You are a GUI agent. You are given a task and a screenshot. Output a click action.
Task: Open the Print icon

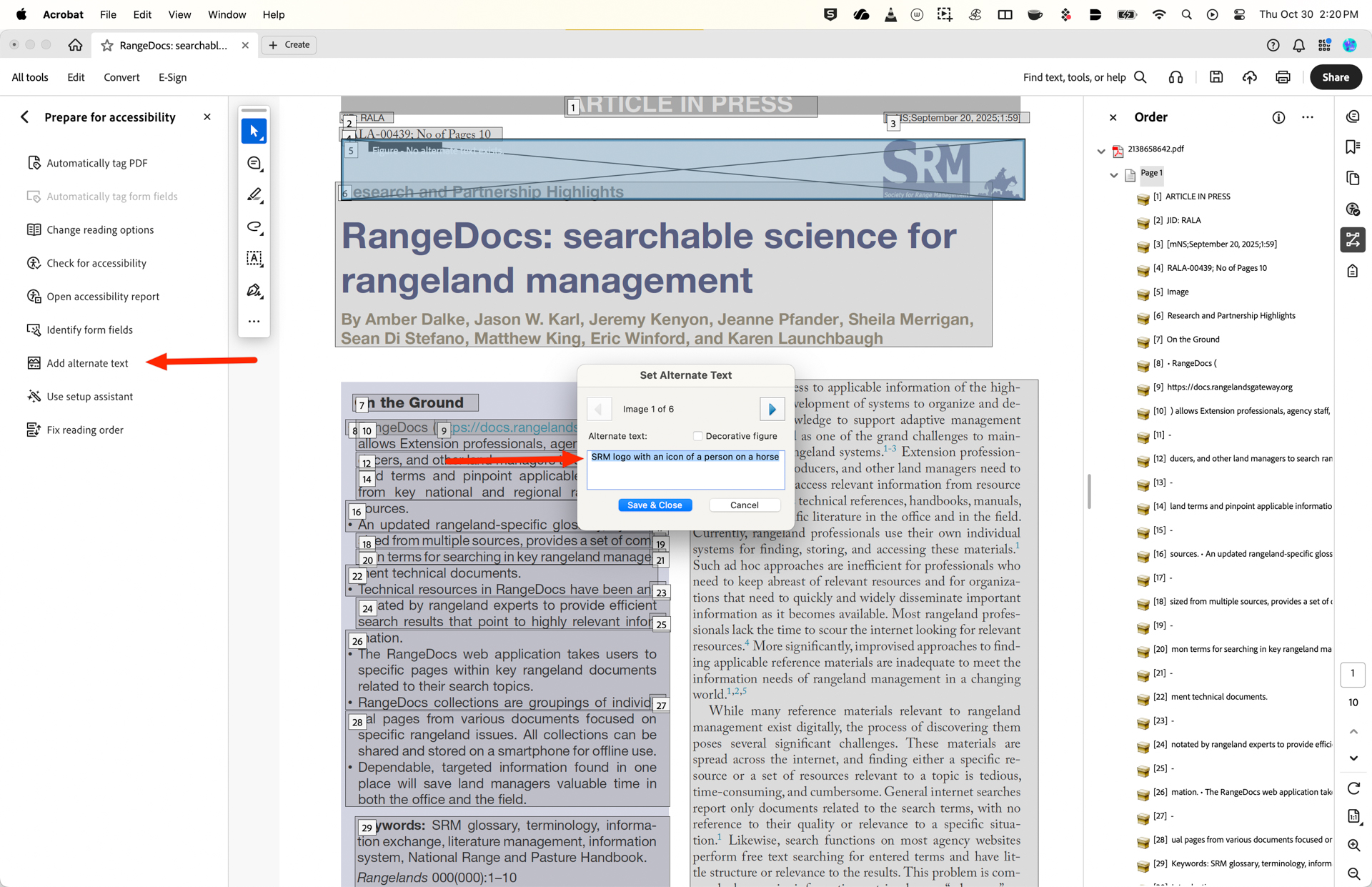pos(1283,77)
